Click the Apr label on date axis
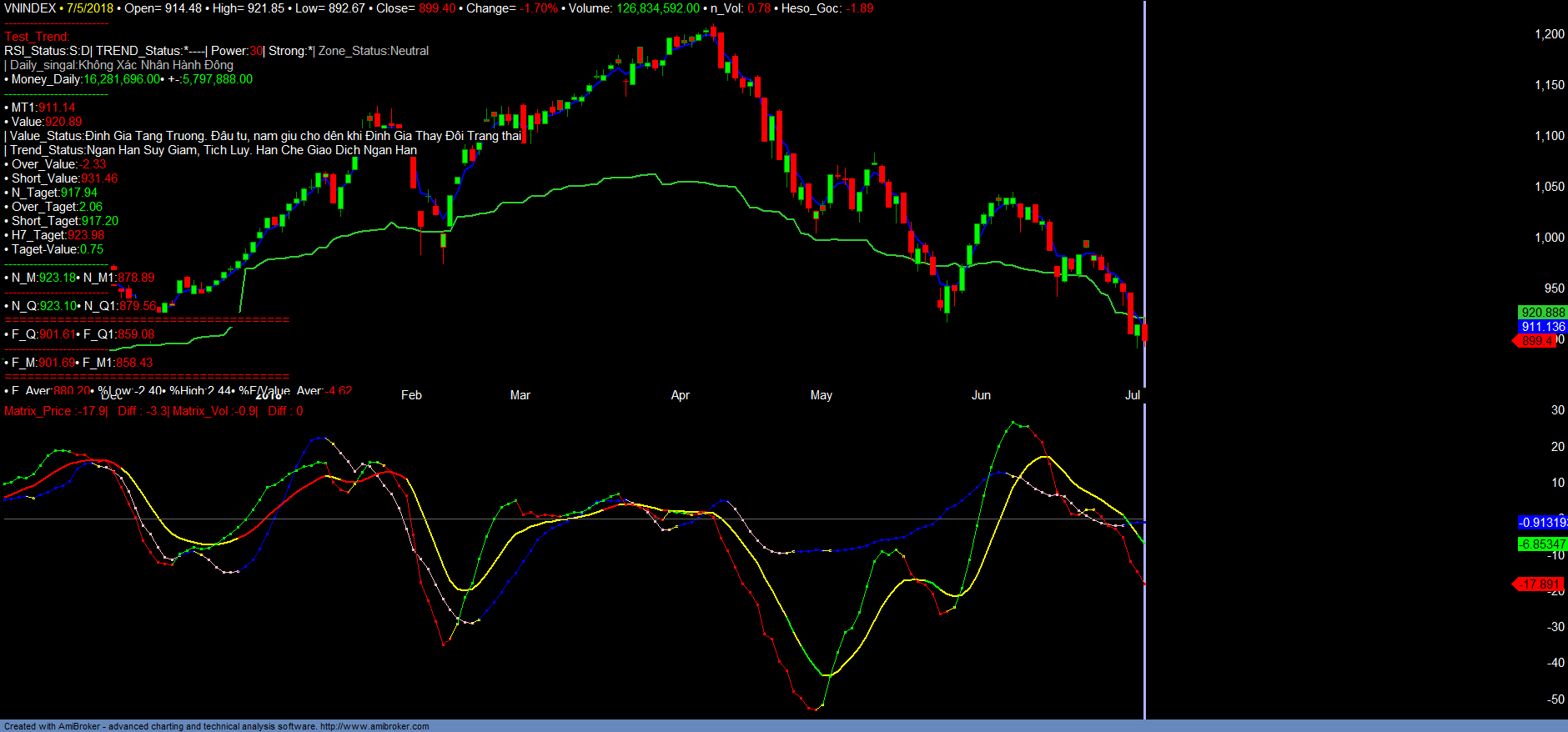The height and width of the screenshot is (732, 1568). pos(680,395)
